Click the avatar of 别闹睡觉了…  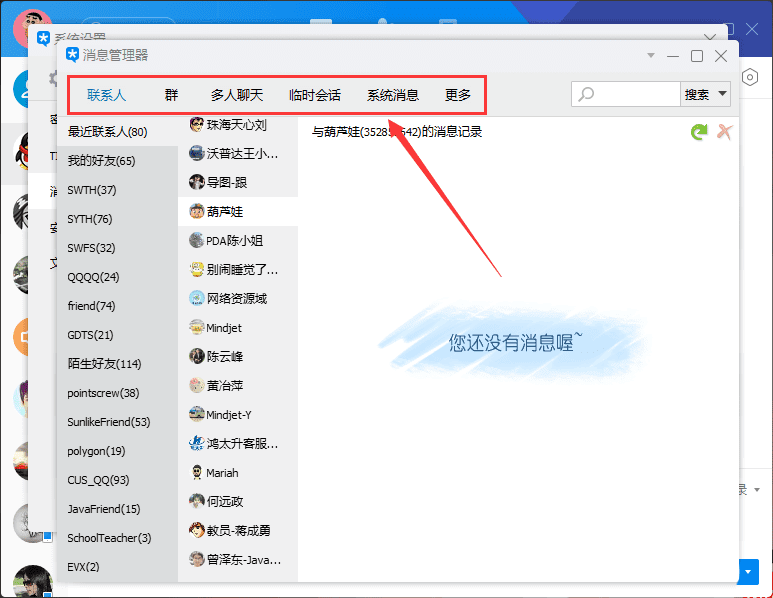tap(197, 269)
